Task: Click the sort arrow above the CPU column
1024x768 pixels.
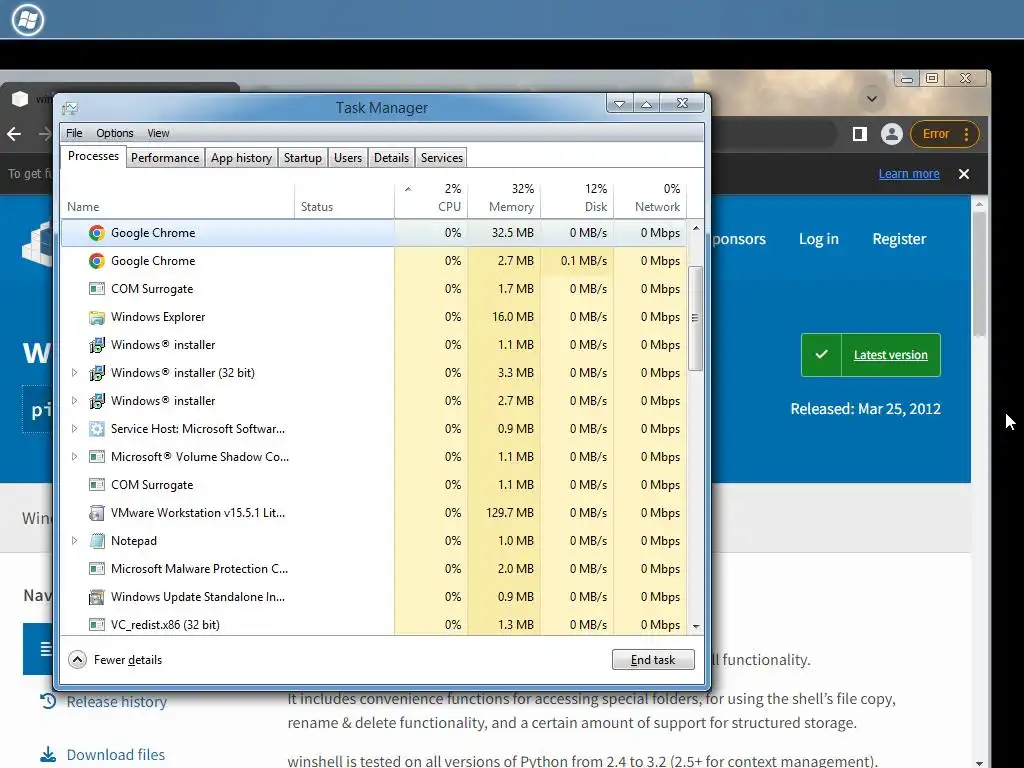Action: click(408, 189)
